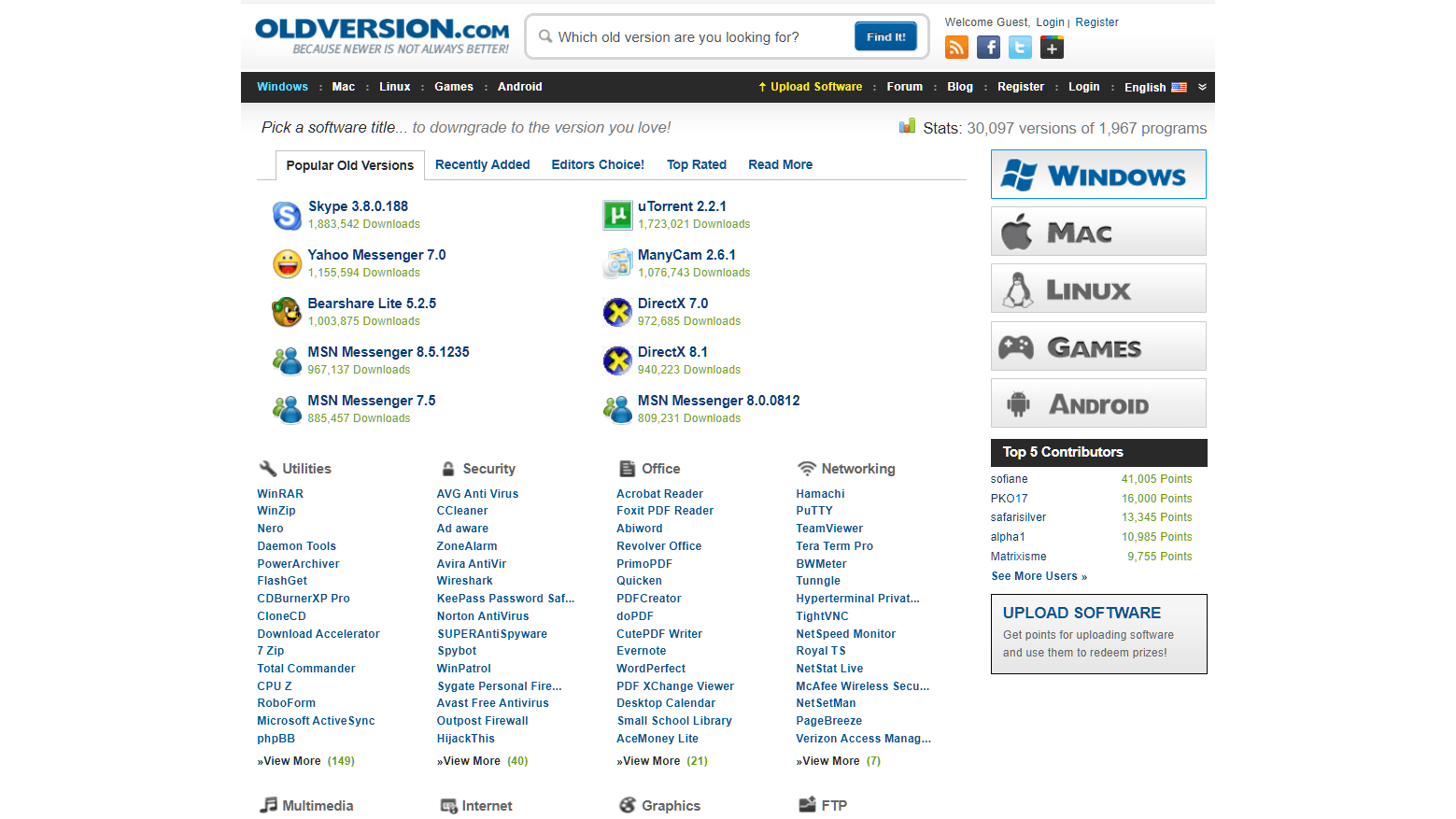Select Mac in the top menu

click(344, 87)
